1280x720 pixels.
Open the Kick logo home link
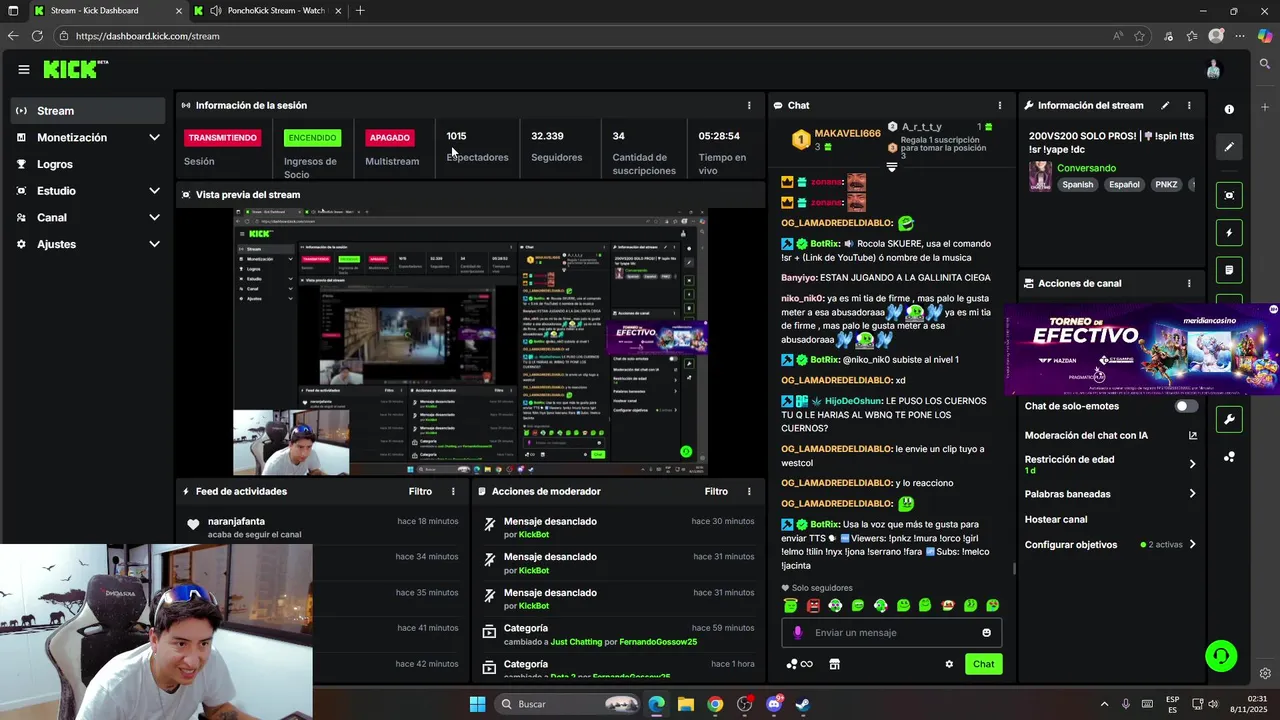coord(75,69)
